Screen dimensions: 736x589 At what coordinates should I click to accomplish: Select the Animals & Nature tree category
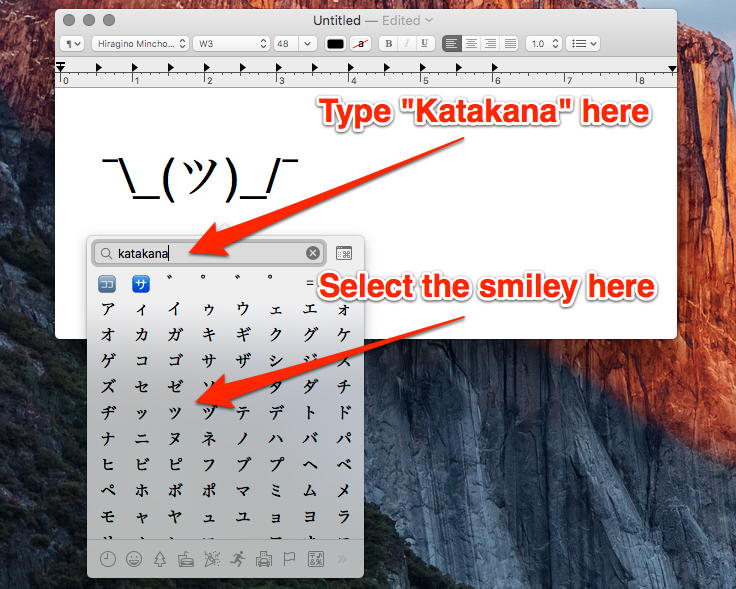point(160,559)
